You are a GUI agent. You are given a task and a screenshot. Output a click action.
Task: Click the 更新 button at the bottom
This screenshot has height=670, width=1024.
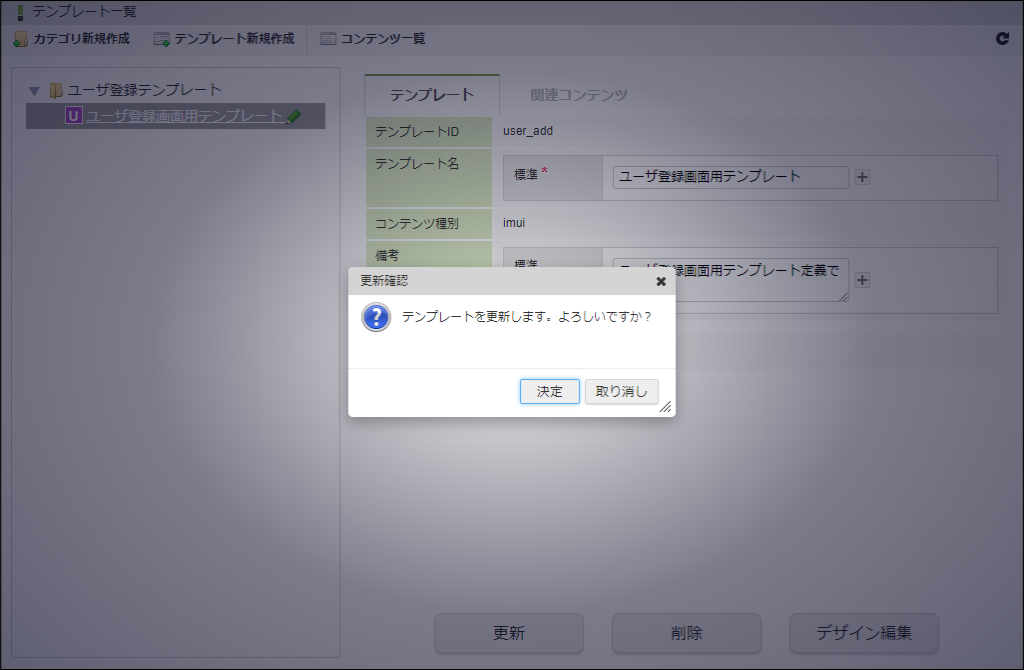pyautogui.click(x=509, y=633)
